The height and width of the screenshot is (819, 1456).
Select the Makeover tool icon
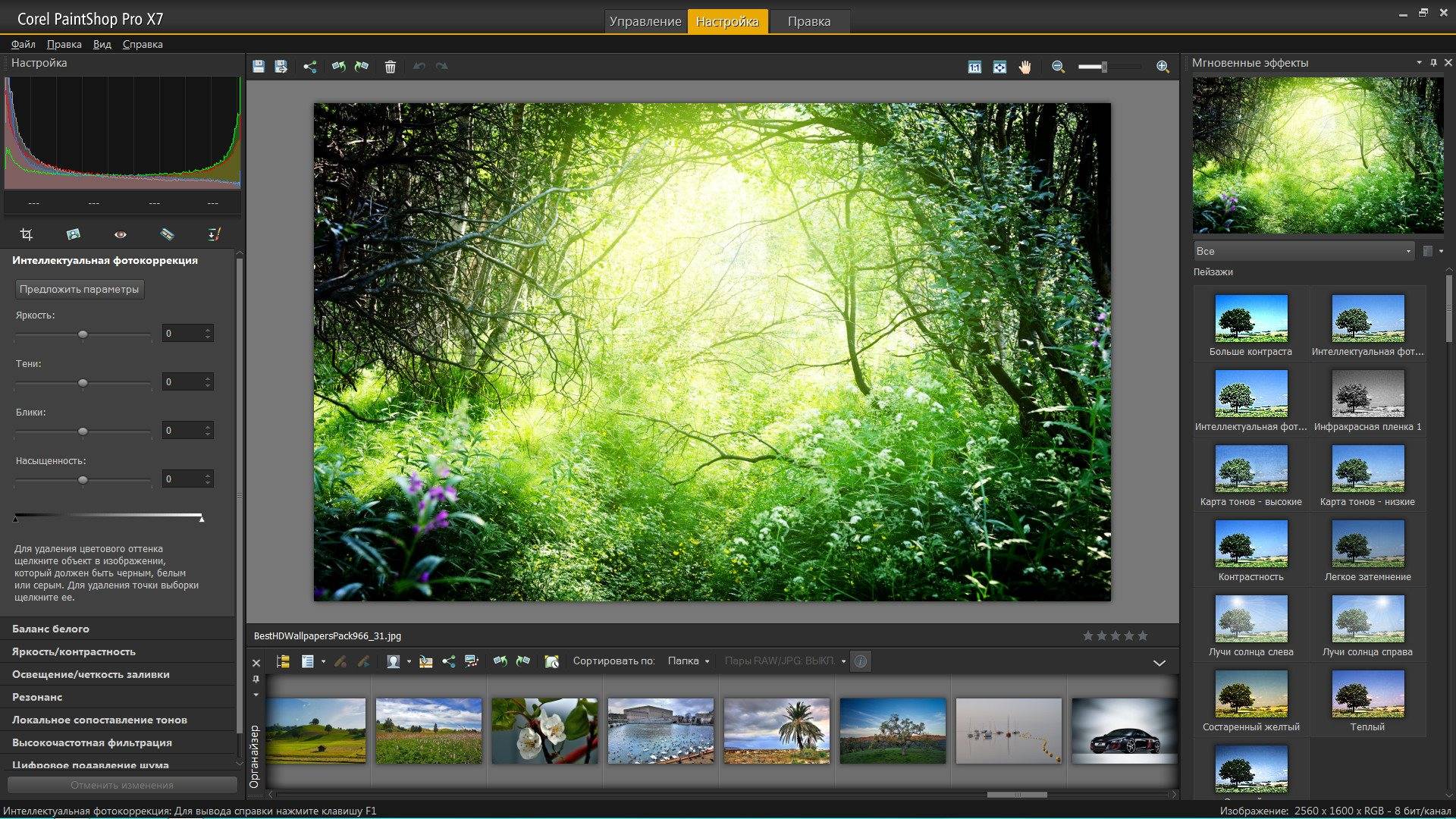(168, 234)
